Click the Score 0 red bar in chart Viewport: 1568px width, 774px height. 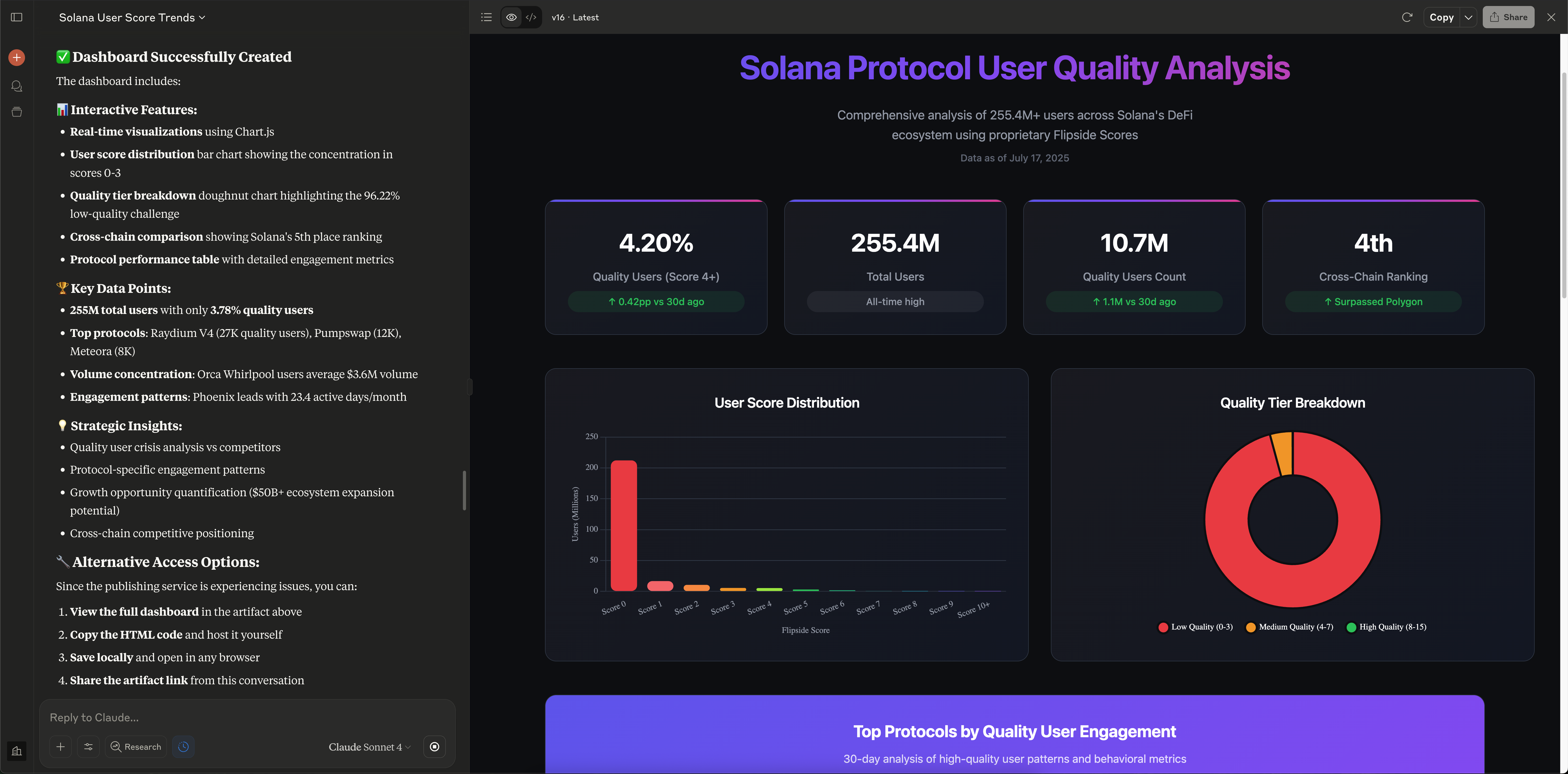coord(624,525)
